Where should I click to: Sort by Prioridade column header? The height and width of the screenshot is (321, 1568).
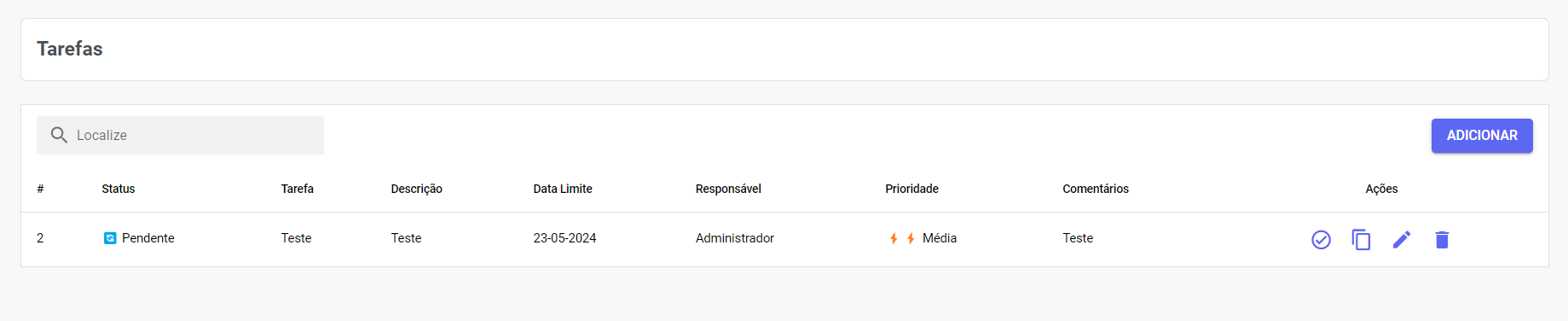tap(911, 189)
